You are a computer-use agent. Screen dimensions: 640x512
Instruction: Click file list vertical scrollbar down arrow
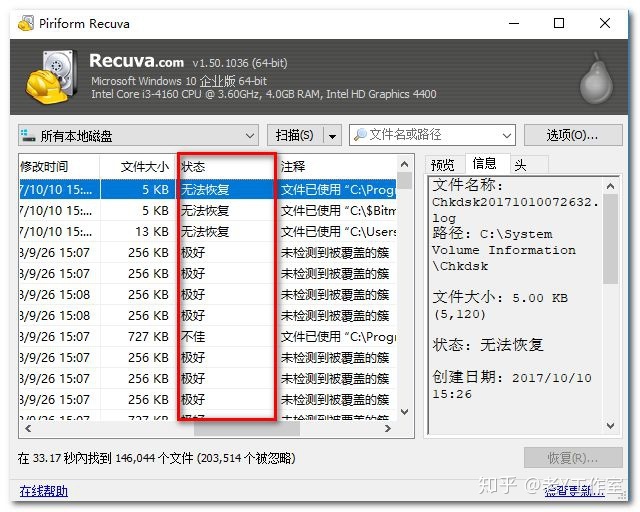(404, 412)
